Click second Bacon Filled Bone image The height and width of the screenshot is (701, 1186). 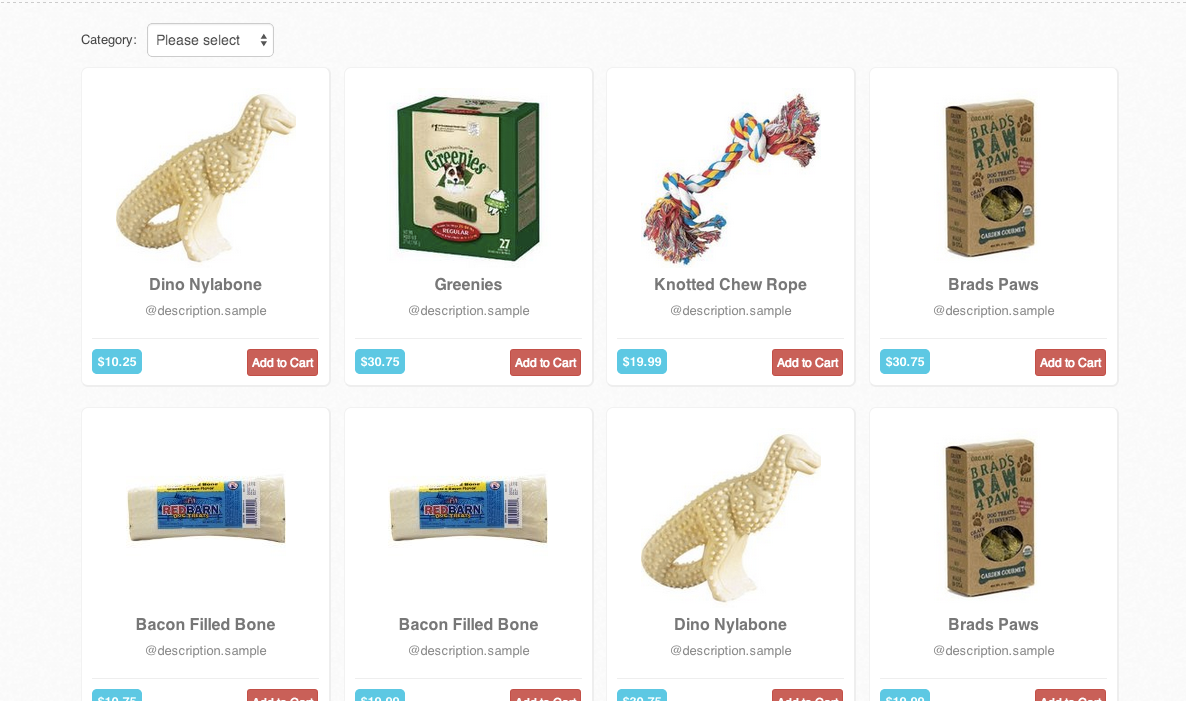click(468, 509)
